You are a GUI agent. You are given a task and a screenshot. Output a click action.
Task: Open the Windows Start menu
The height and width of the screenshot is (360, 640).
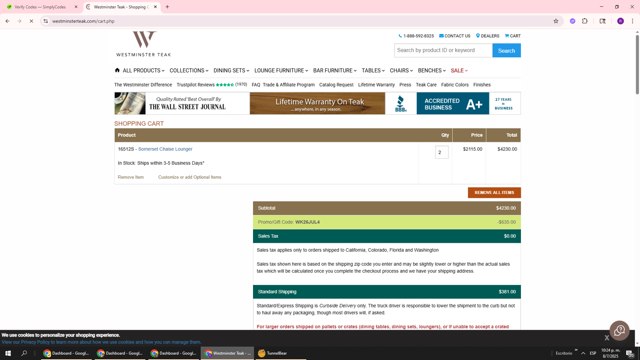click(x=8, y=353)
